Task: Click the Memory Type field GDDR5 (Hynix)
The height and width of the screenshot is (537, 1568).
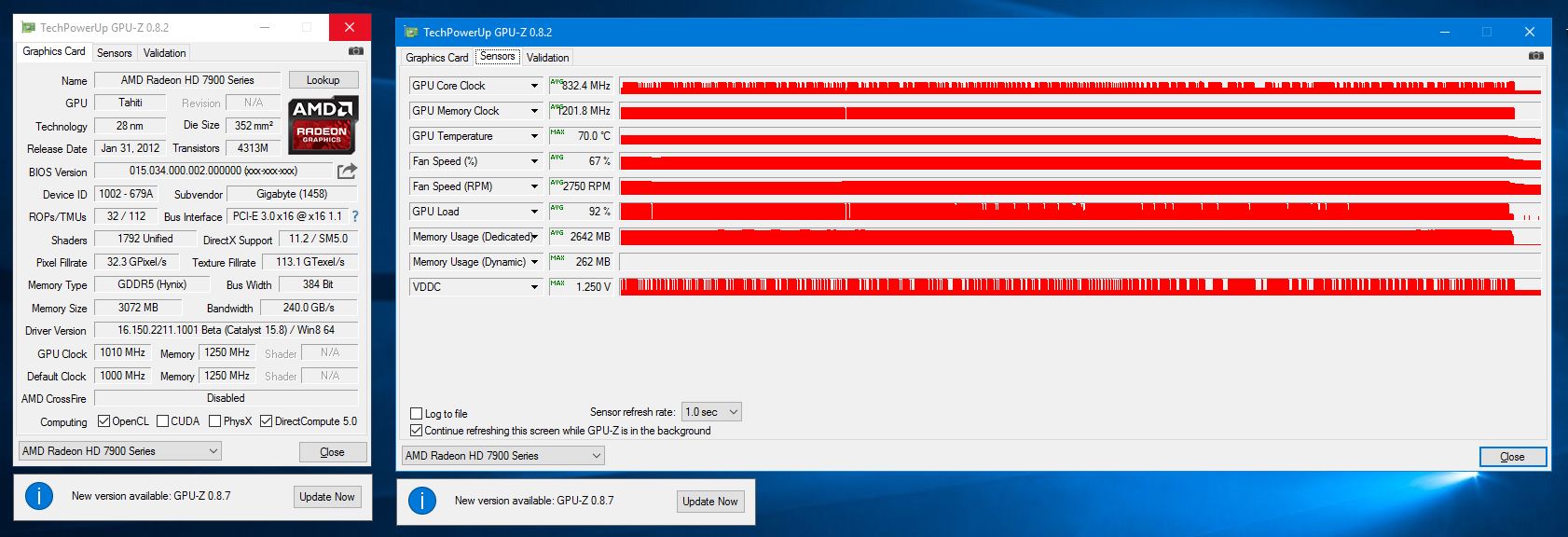Action: pos(152,284)
